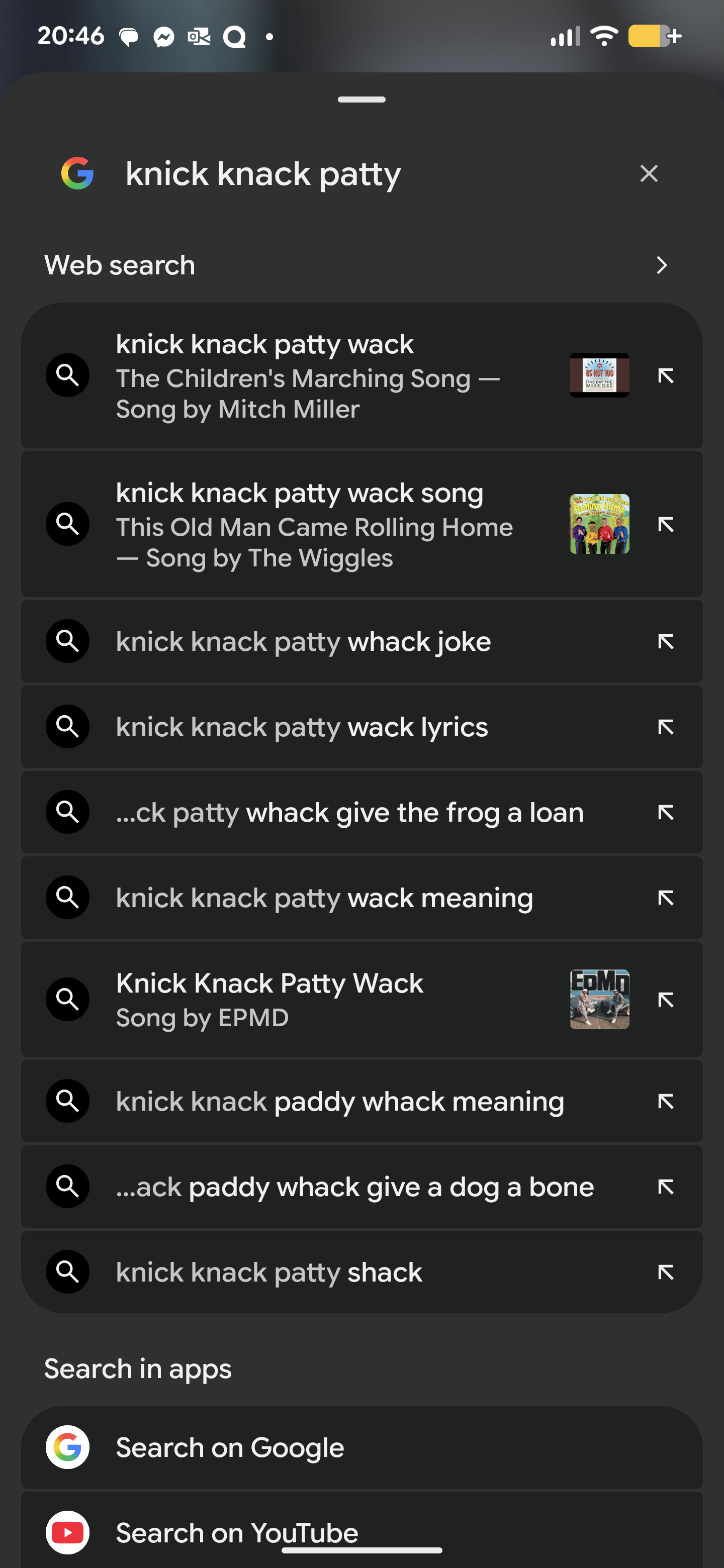Tap search icon beside 'patty wack meaning'

[67, 897]
